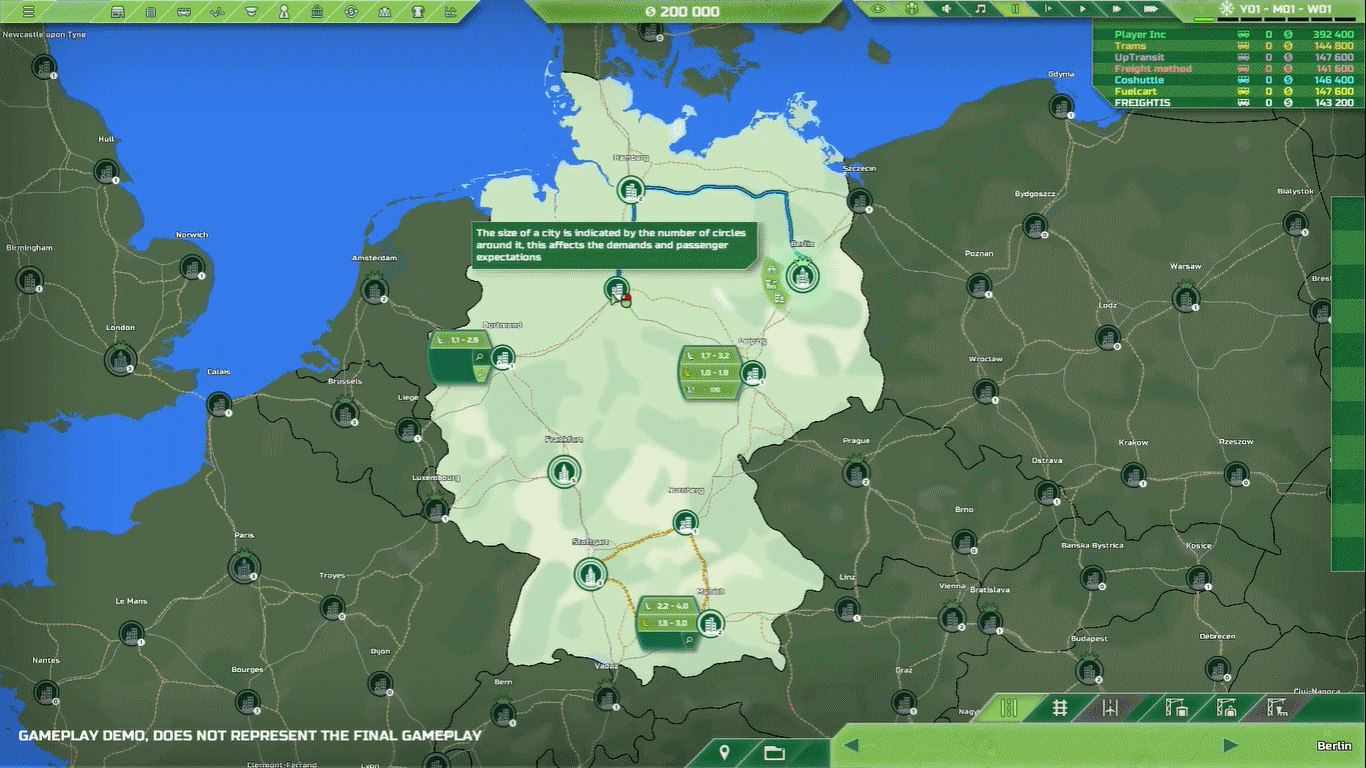Select the Frankfurt city marker
The image size is (1366, 768).
(x=564, y=471)
